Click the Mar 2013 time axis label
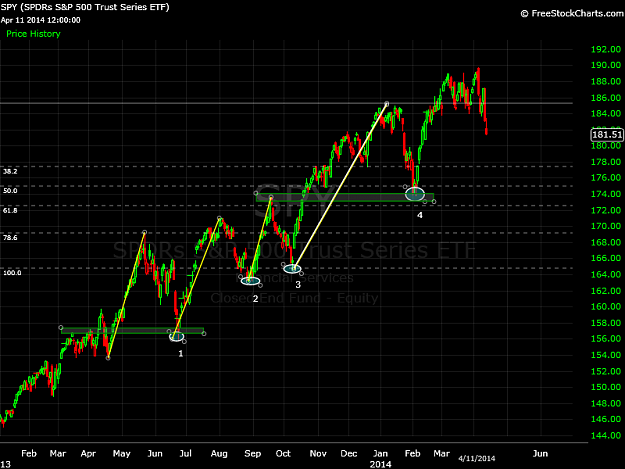Image resolution: width=625 pixels, height=469 pixels. click(58, 453)
